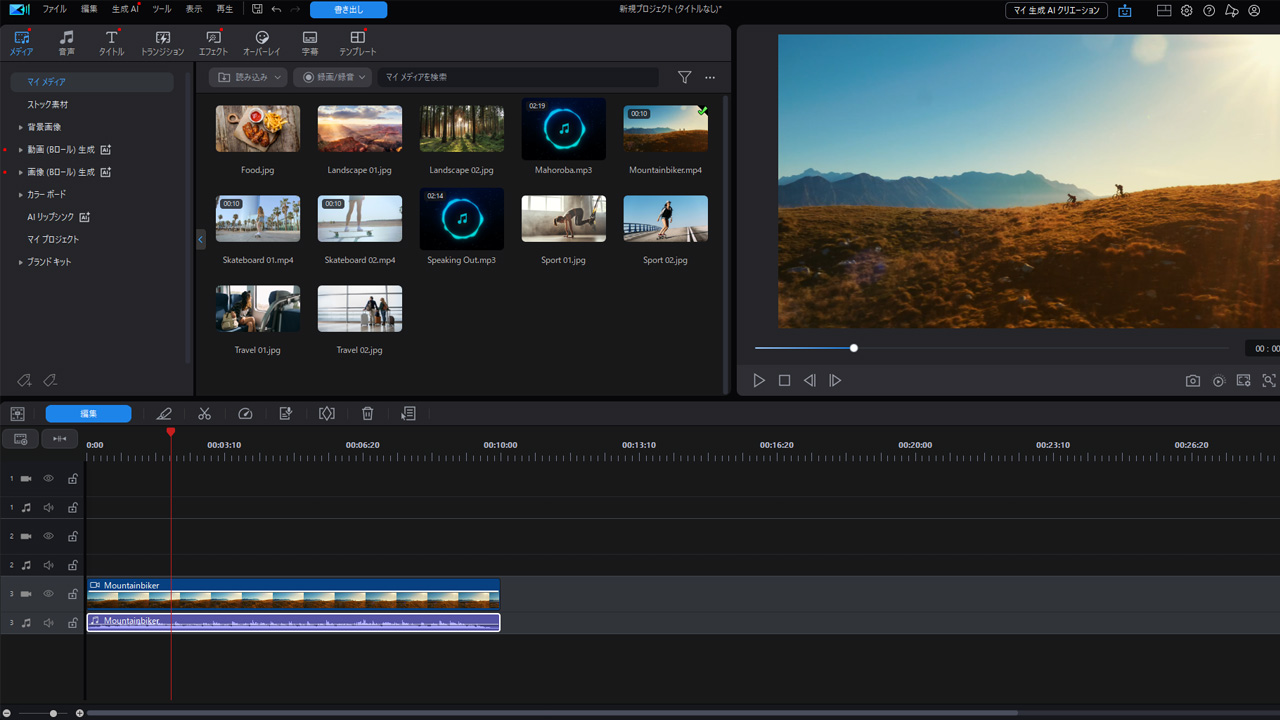Click the 書き出し export button
Viewport: 1280px width, 720px height.
pyautogui.click(x=348, y=10)
